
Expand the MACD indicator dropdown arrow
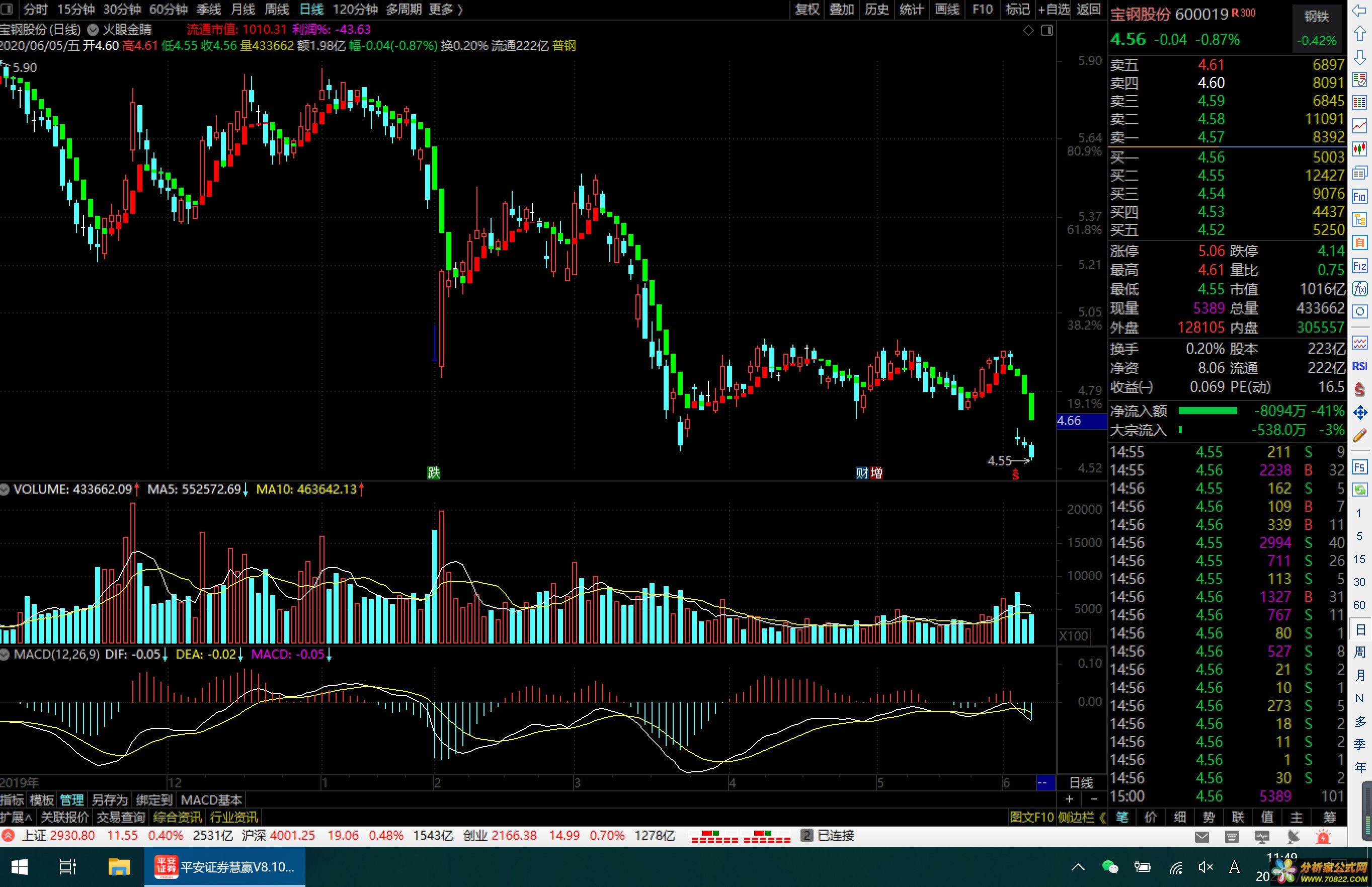pyautogui.click(x=5, y=654)
